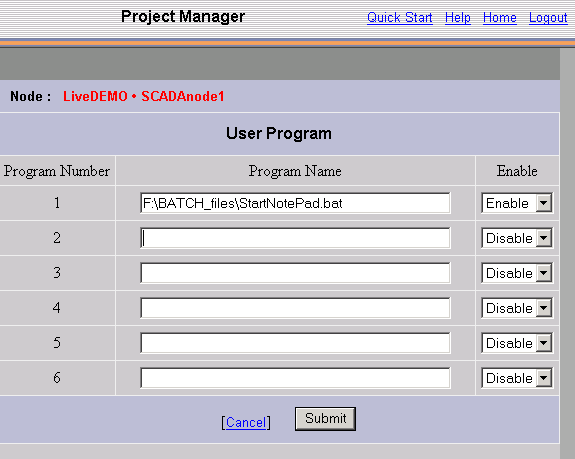575x459 pixels.
Task: Focus the Program Name input for program 5
Action: pos(295,343)
